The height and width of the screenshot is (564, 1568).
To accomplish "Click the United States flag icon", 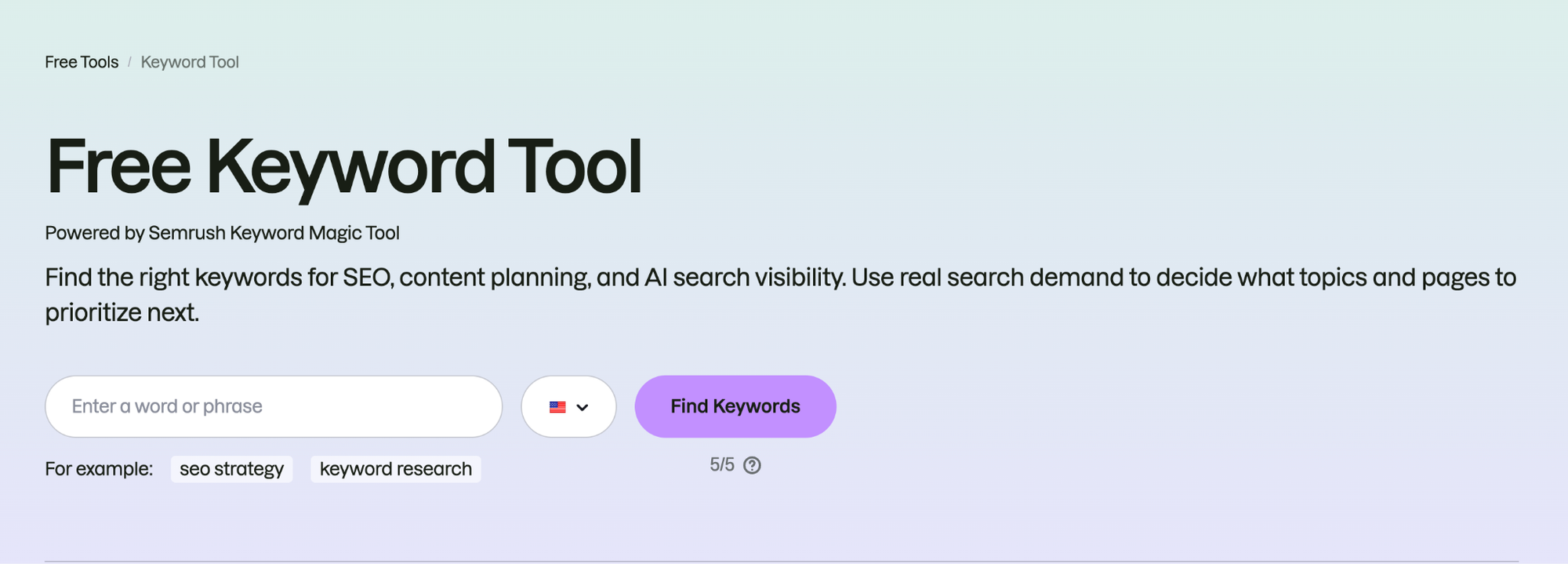I will (x=557, y=407).
